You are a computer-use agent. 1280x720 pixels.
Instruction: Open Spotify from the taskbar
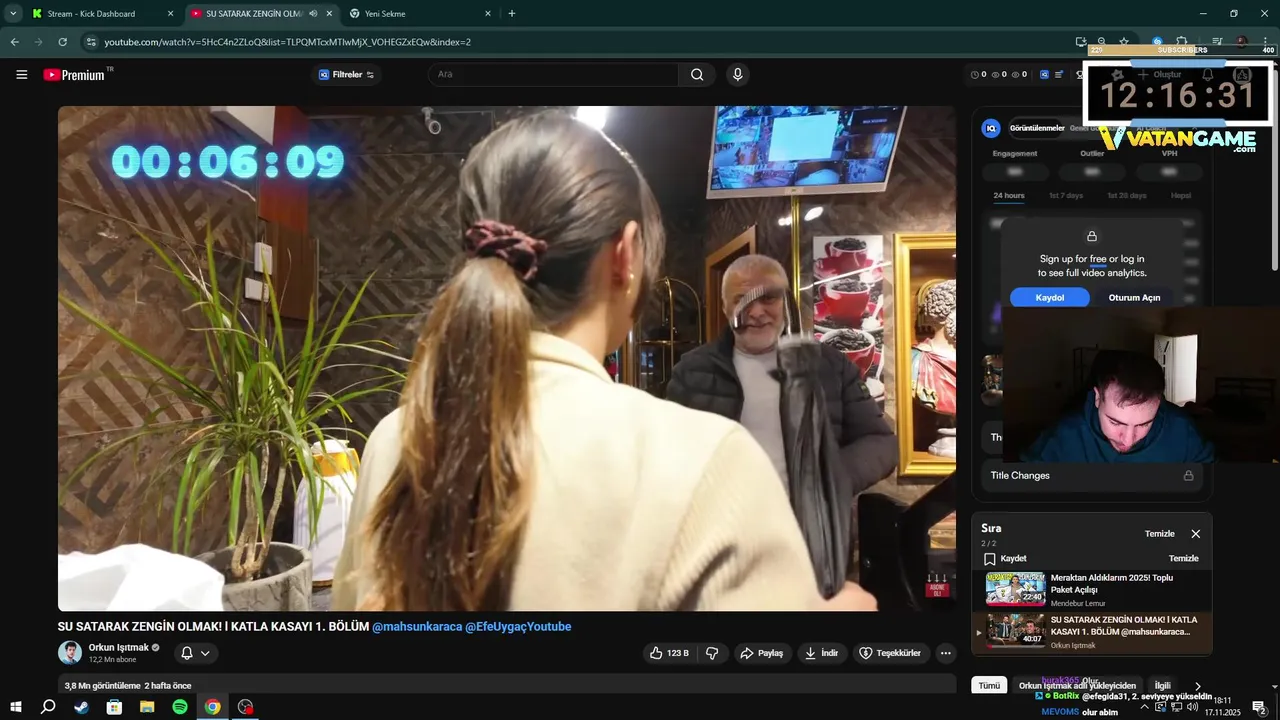pos(180,707)
